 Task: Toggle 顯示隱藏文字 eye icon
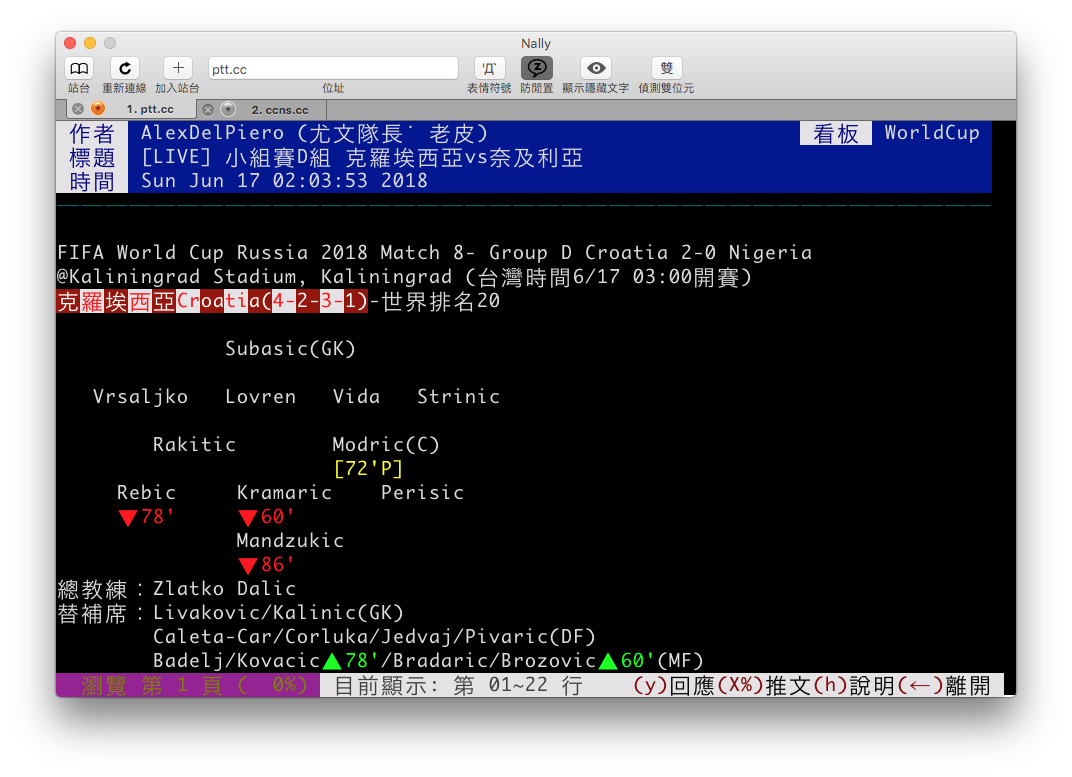pos(595,68)
